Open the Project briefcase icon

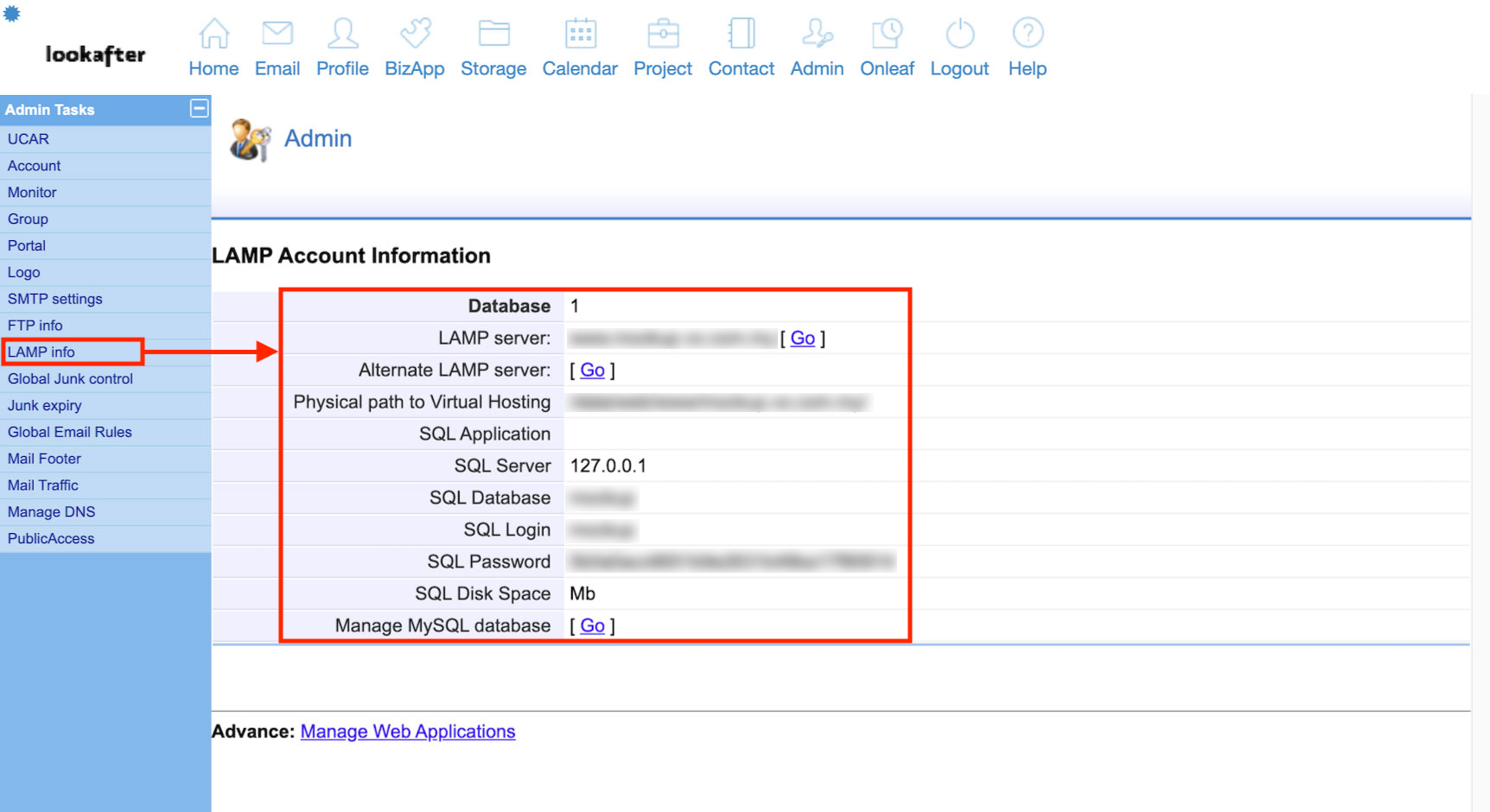pyautogui.click(x=663, y=34)
